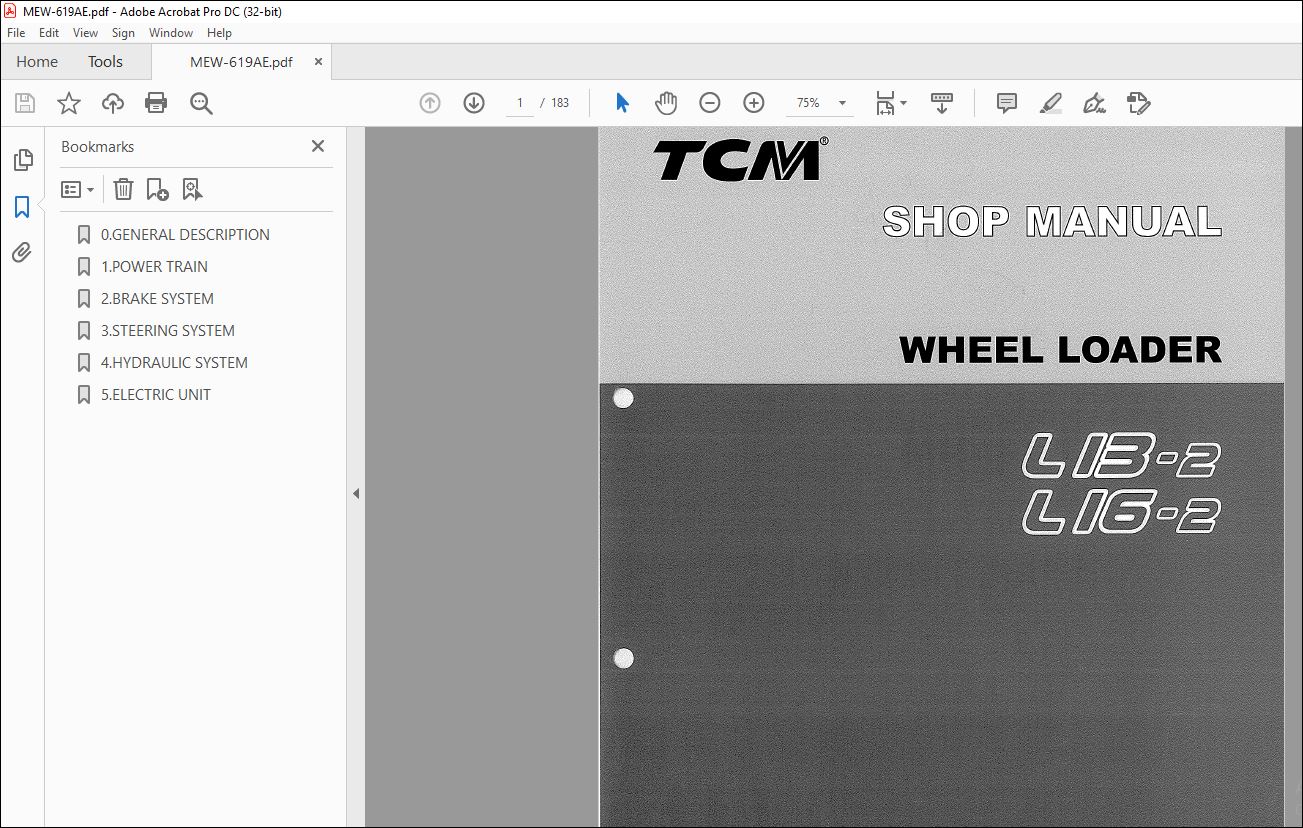Open the Window menu
Viewport: 1303px width, 828px height.
(x=171, y=33)
